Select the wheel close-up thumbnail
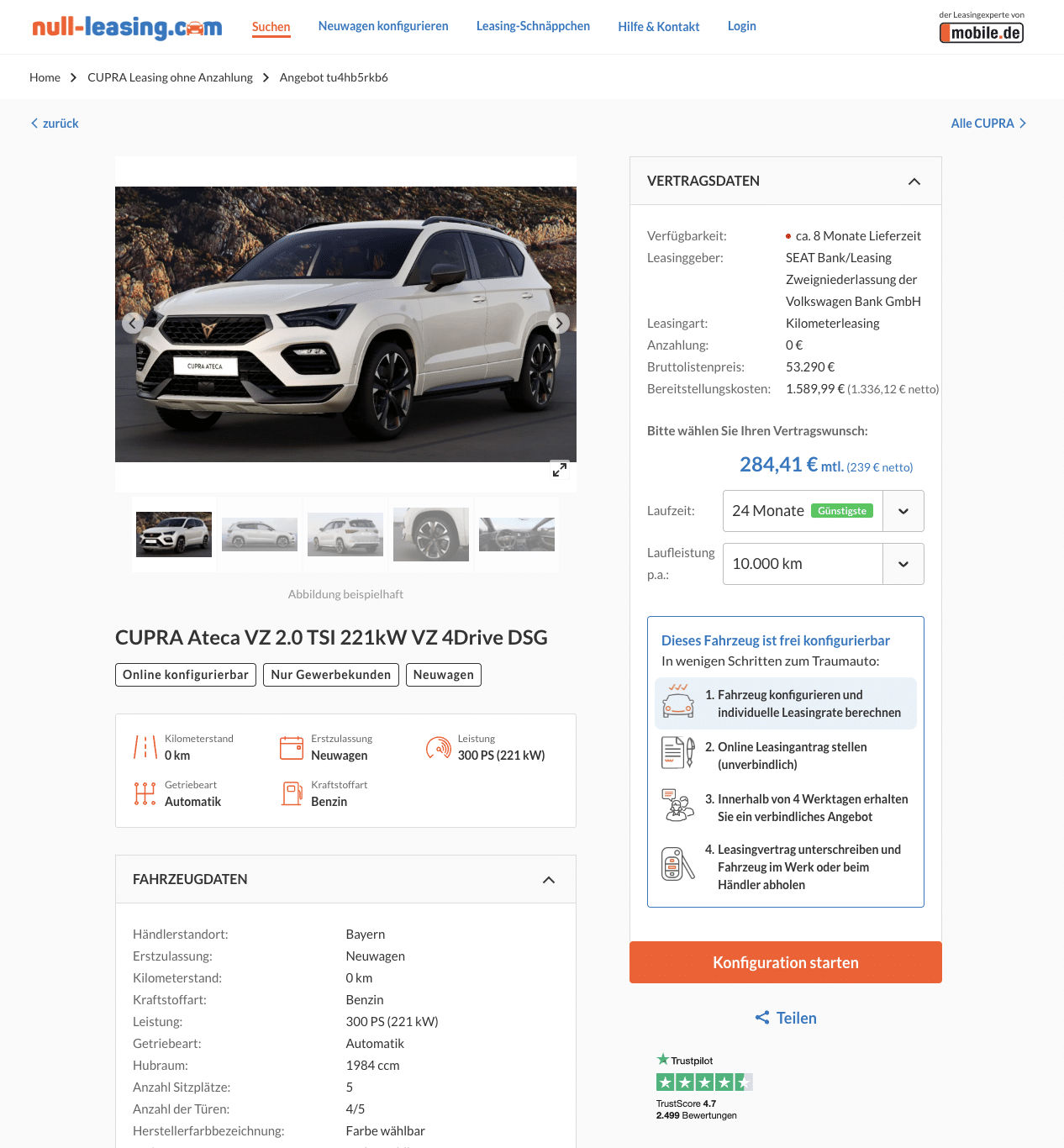 [431, 535]
